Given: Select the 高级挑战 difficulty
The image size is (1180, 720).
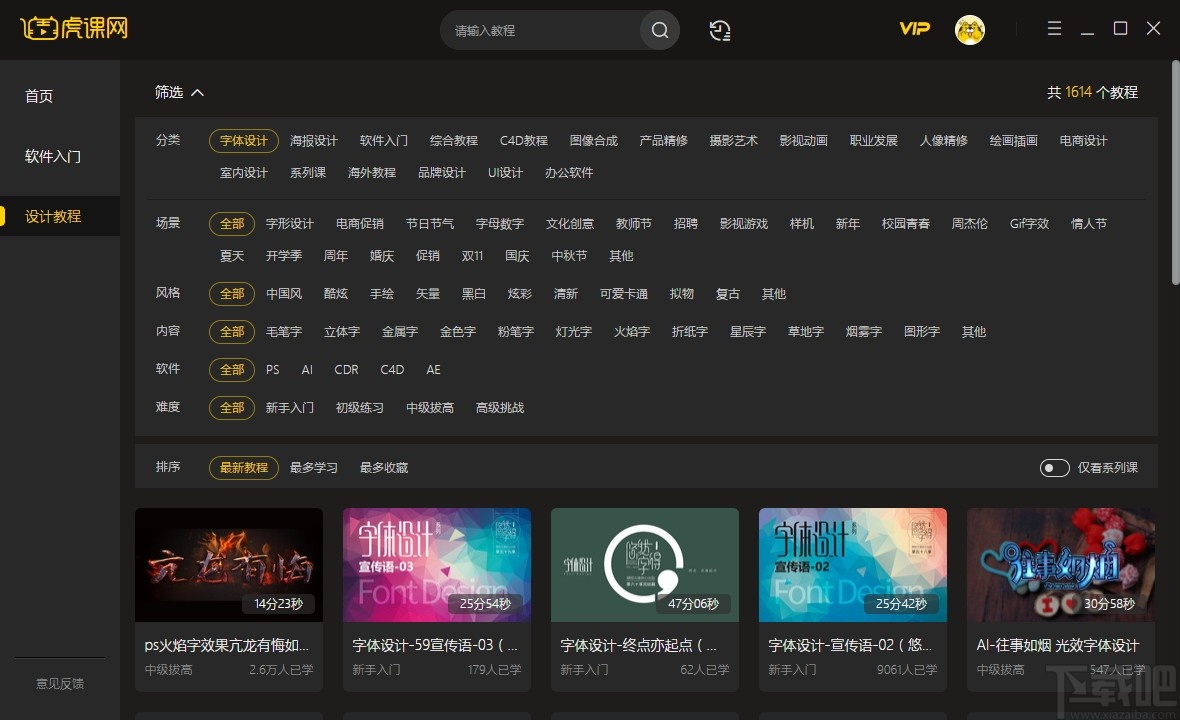Looking at the screenshot, I should click(499, 407).
